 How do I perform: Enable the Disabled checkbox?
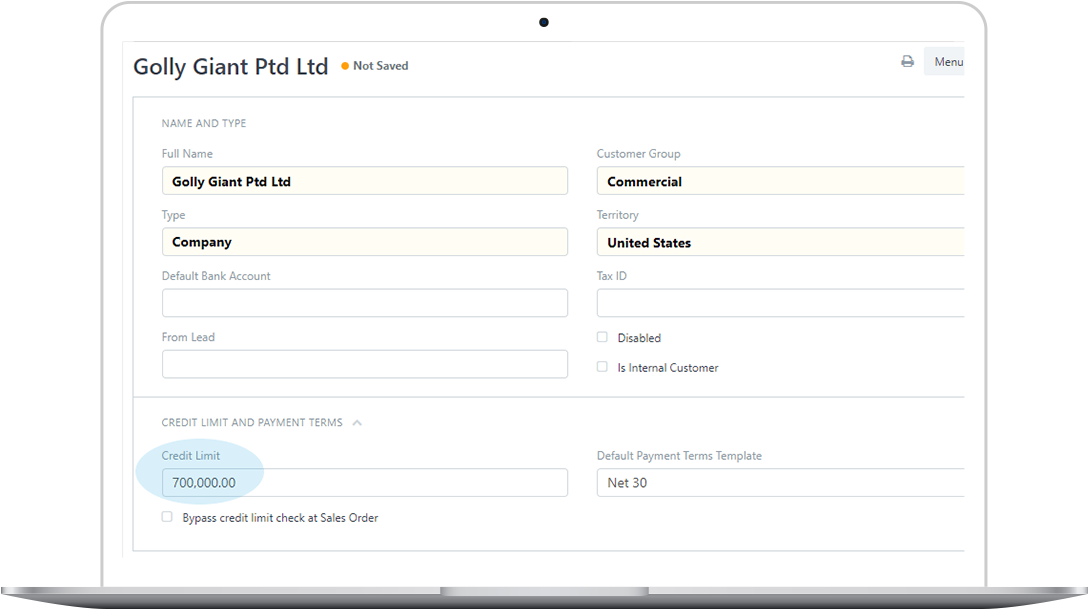[602, 337]
